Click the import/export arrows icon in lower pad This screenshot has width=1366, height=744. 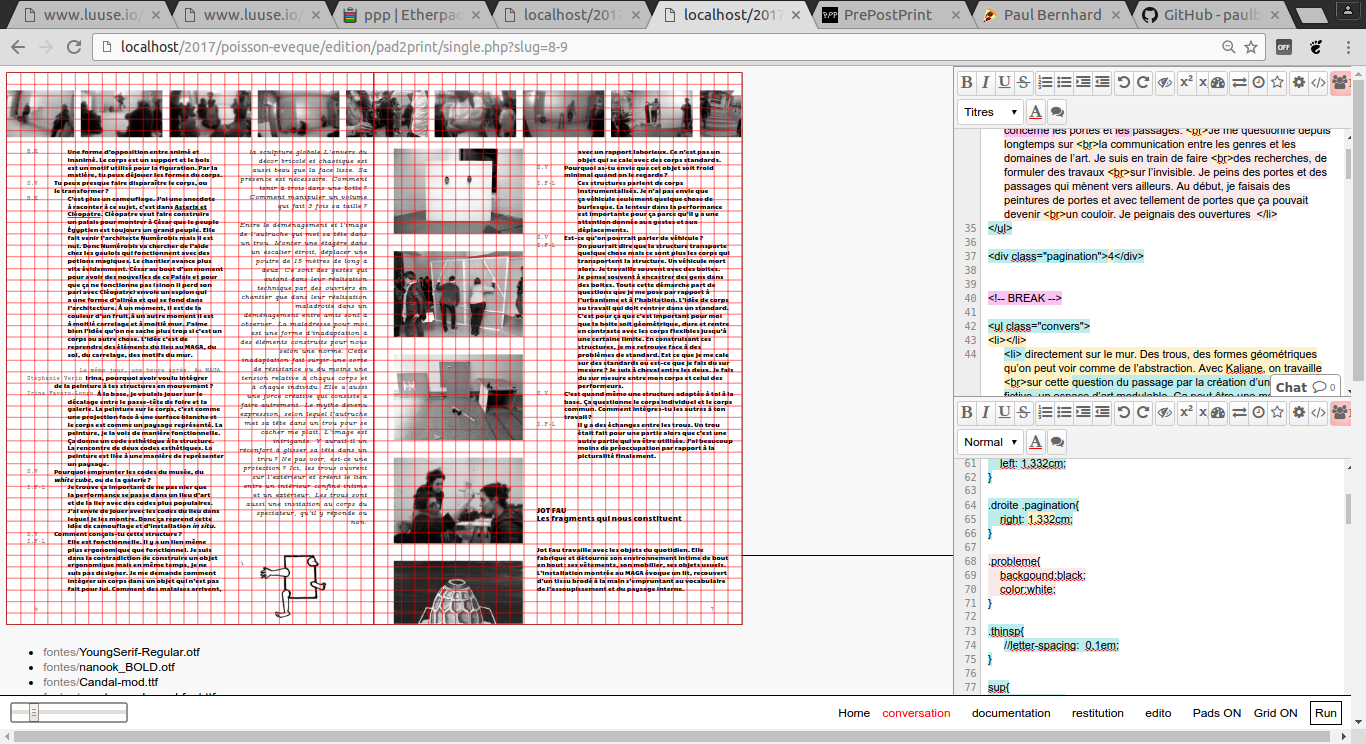1239,412
